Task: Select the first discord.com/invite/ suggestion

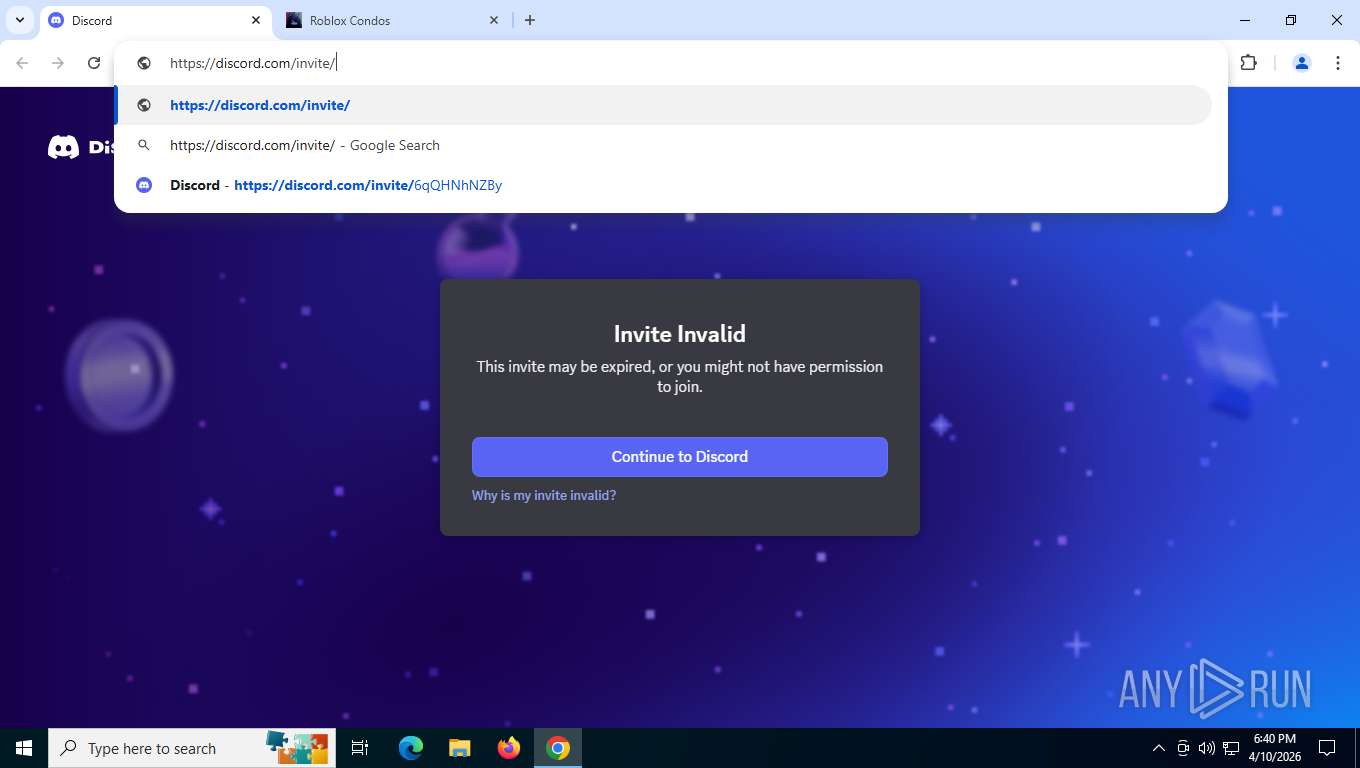Action: pos(664,105)
